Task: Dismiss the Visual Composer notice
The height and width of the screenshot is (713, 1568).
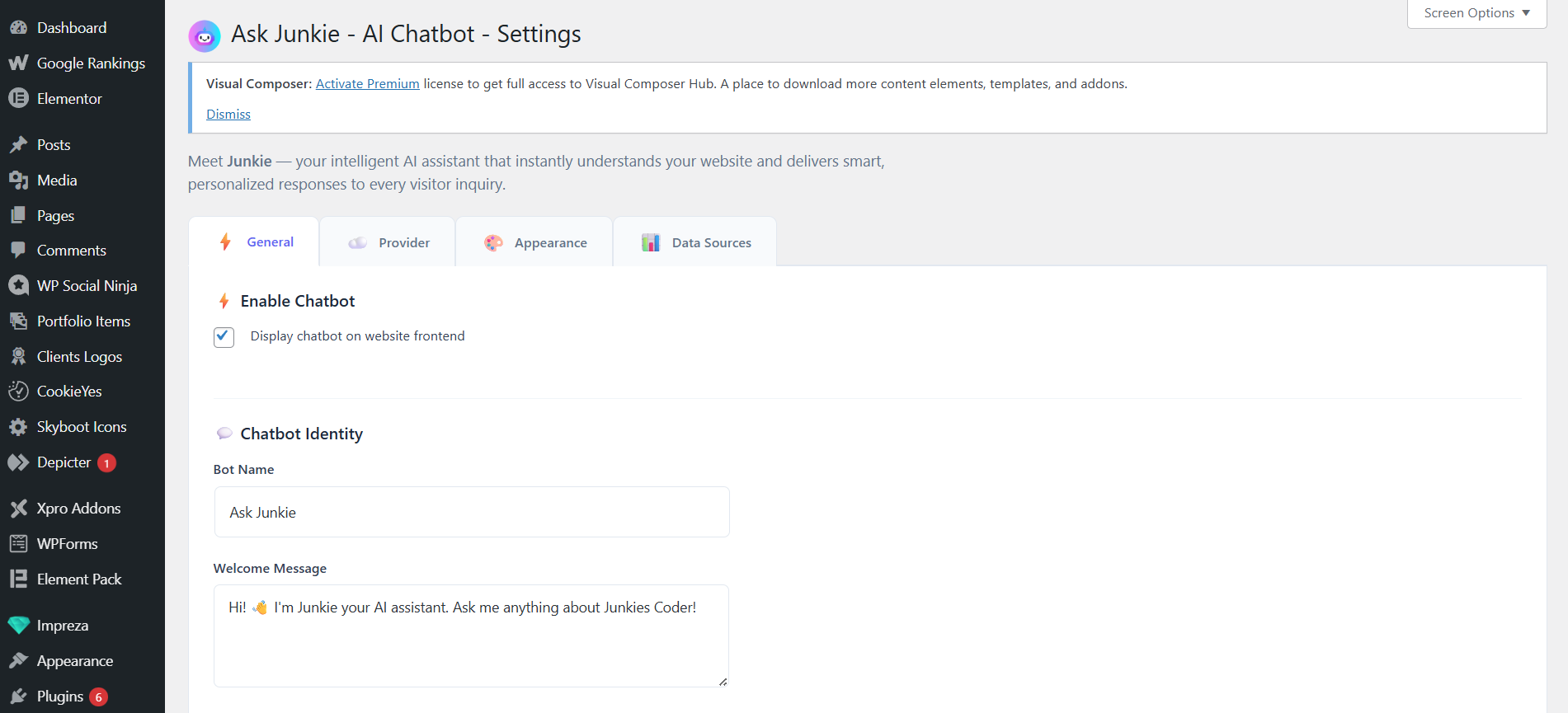Action: tap(228, 115)
